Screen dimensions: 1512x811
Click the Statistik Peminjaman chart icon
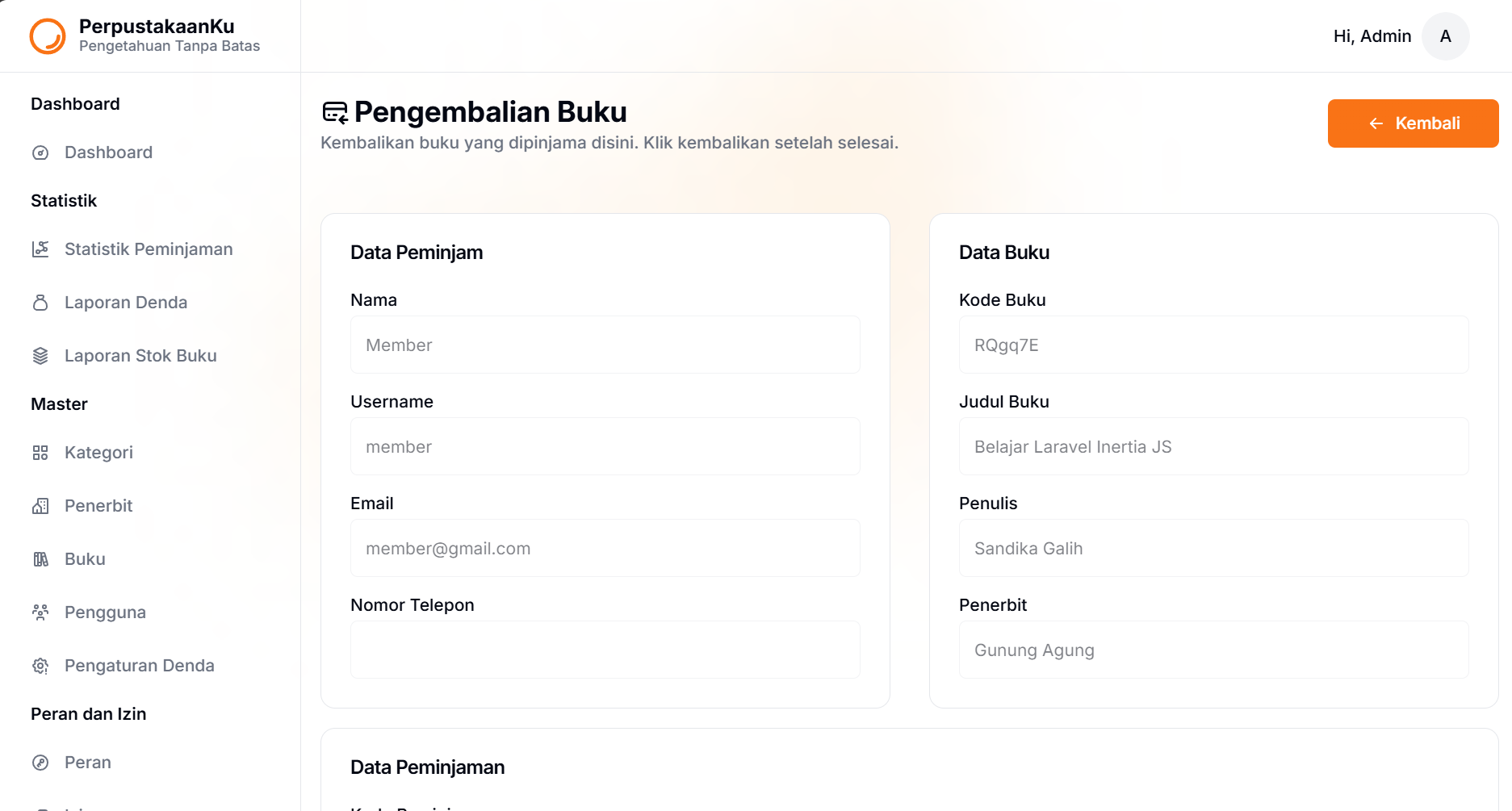40,249
